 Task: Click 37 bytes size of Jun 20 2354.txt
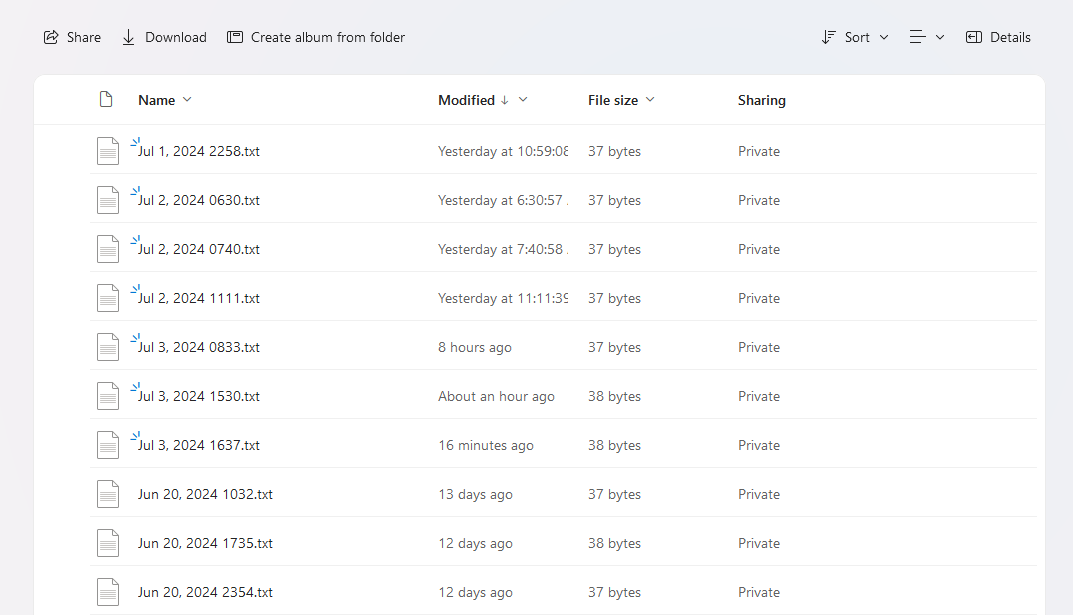pyautogui.click(x=615, y=592)
